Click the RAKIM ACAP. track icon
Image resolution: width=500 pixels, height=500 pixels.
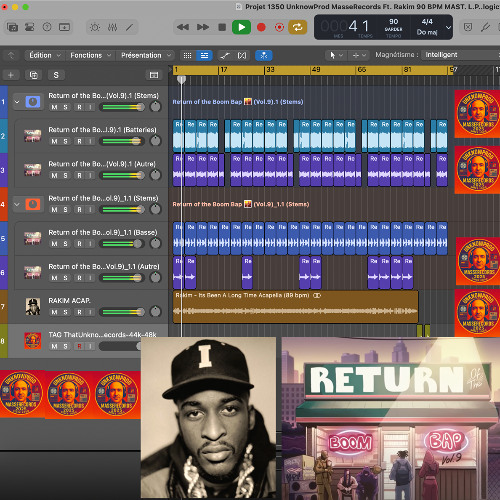(33, 306)
